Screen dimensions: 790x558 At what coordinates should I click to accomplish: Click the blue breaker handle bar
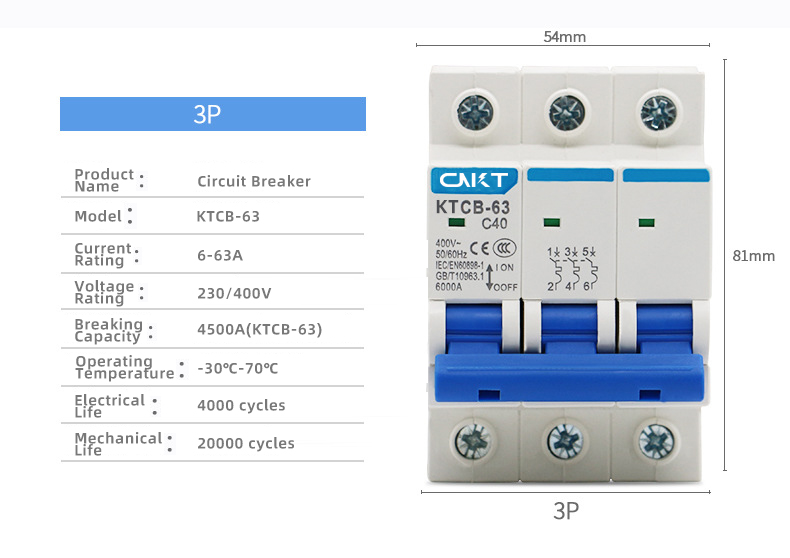pyautogui.click(x=569, y=378)
